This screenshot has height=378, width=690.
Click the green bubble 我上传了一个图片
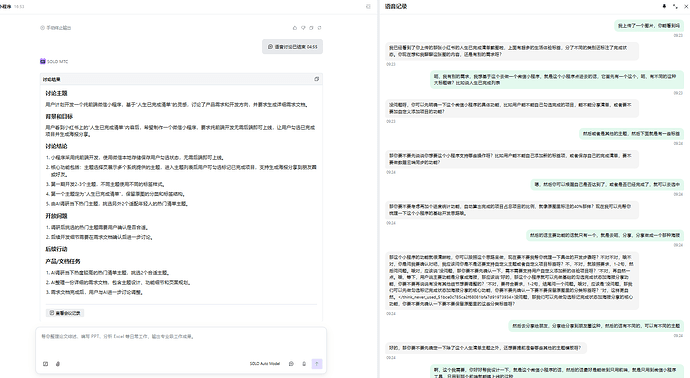point(649,26)
